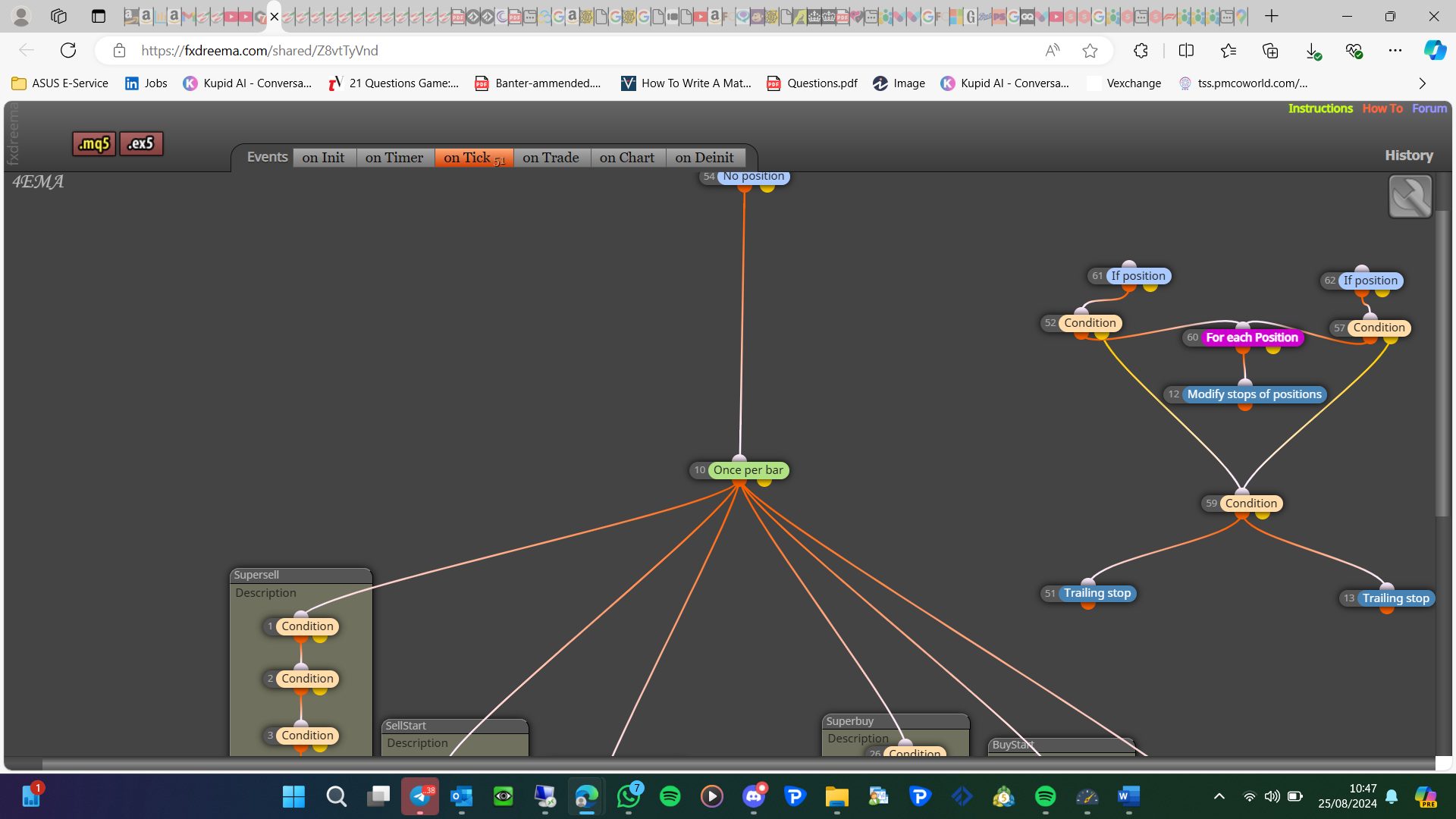
Task: Open WhatsApp from the taskbar
Action: point(629,796)
